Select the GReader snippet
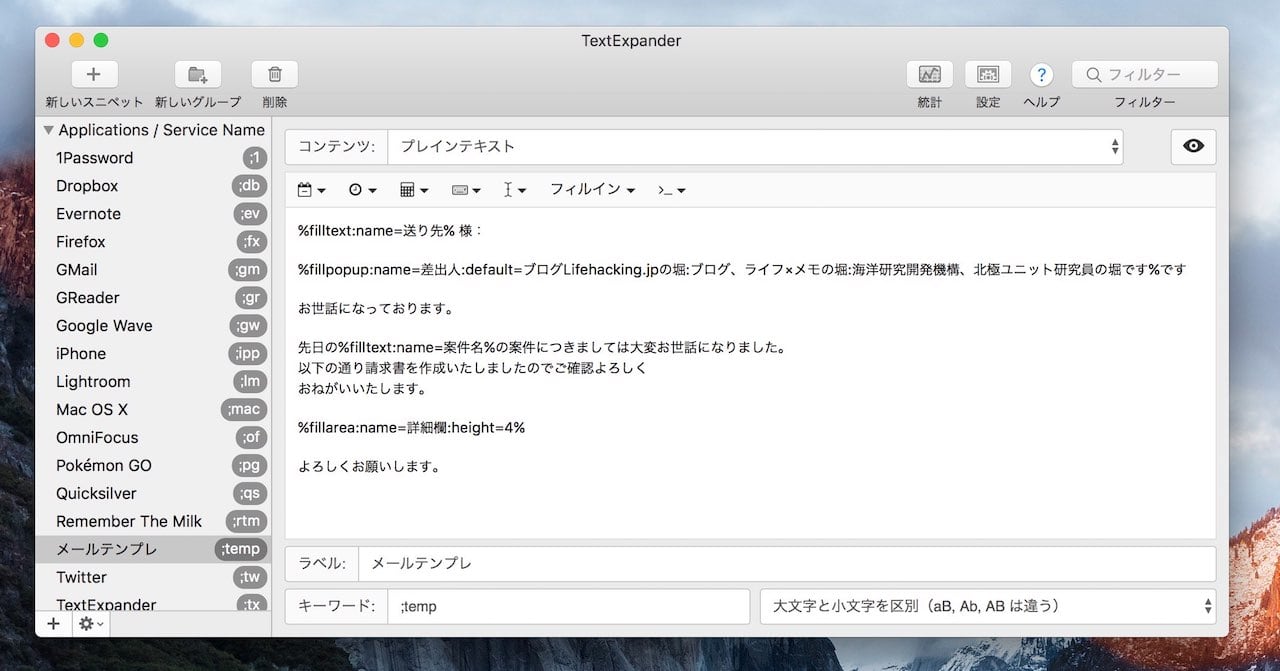The width and height of the screenshot is (1280, 671). (153, 298)
